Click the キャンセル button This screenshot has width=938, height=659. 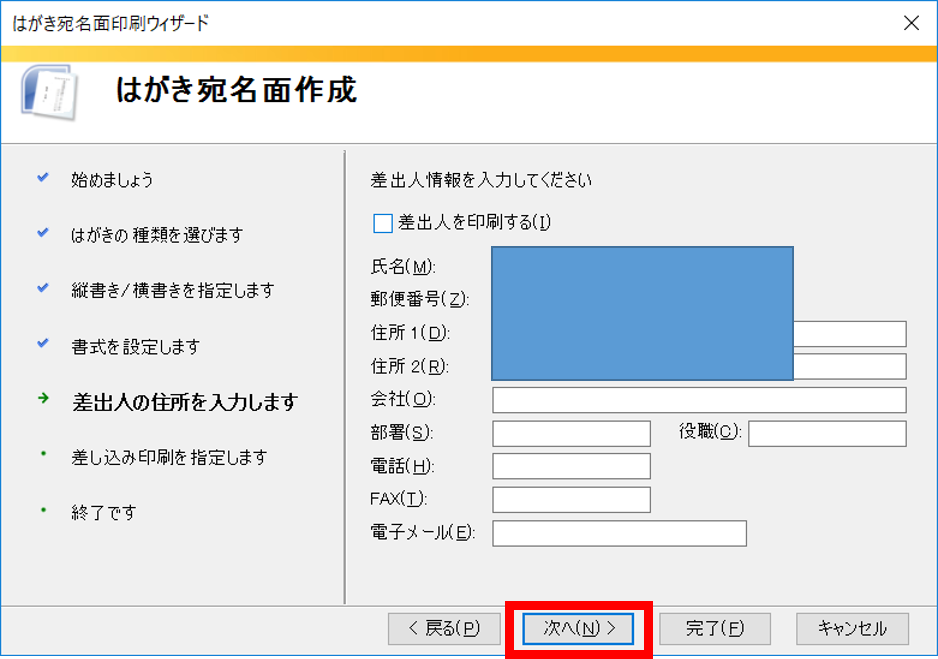(851, 629)
